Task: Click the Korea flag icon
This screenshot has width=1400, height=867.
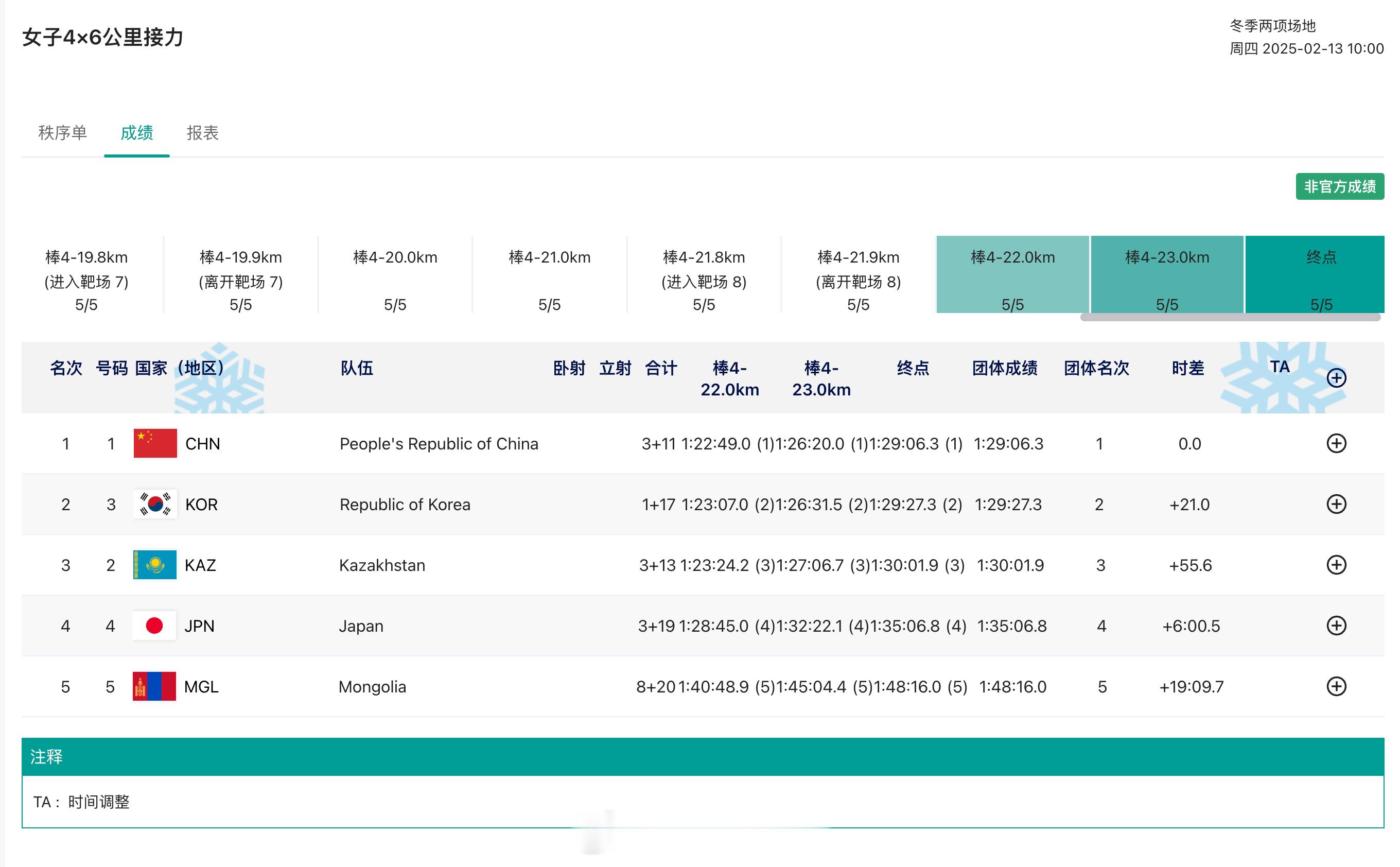Action: tap(155, 504)
